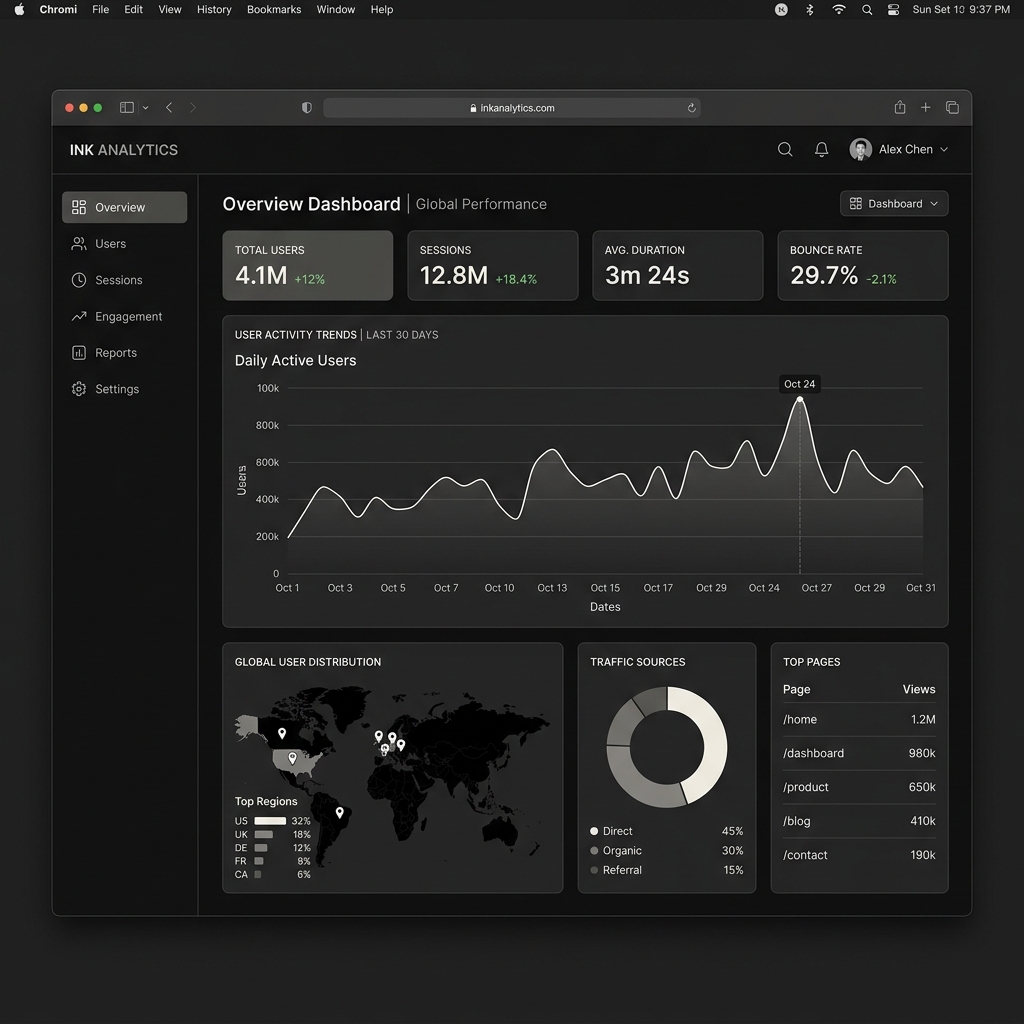Viewport: 1024px width, 1024px height.
Task: Reload page using address bar refresh icon
Action: pos(691,108)
